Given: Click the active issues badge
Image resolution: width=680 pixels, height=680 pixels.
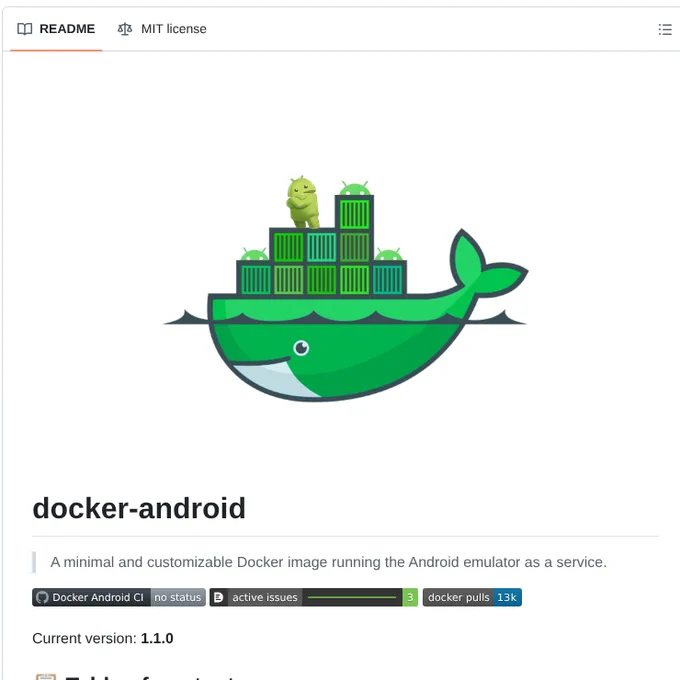Looking at the screenshot, I should click(314, 597).
